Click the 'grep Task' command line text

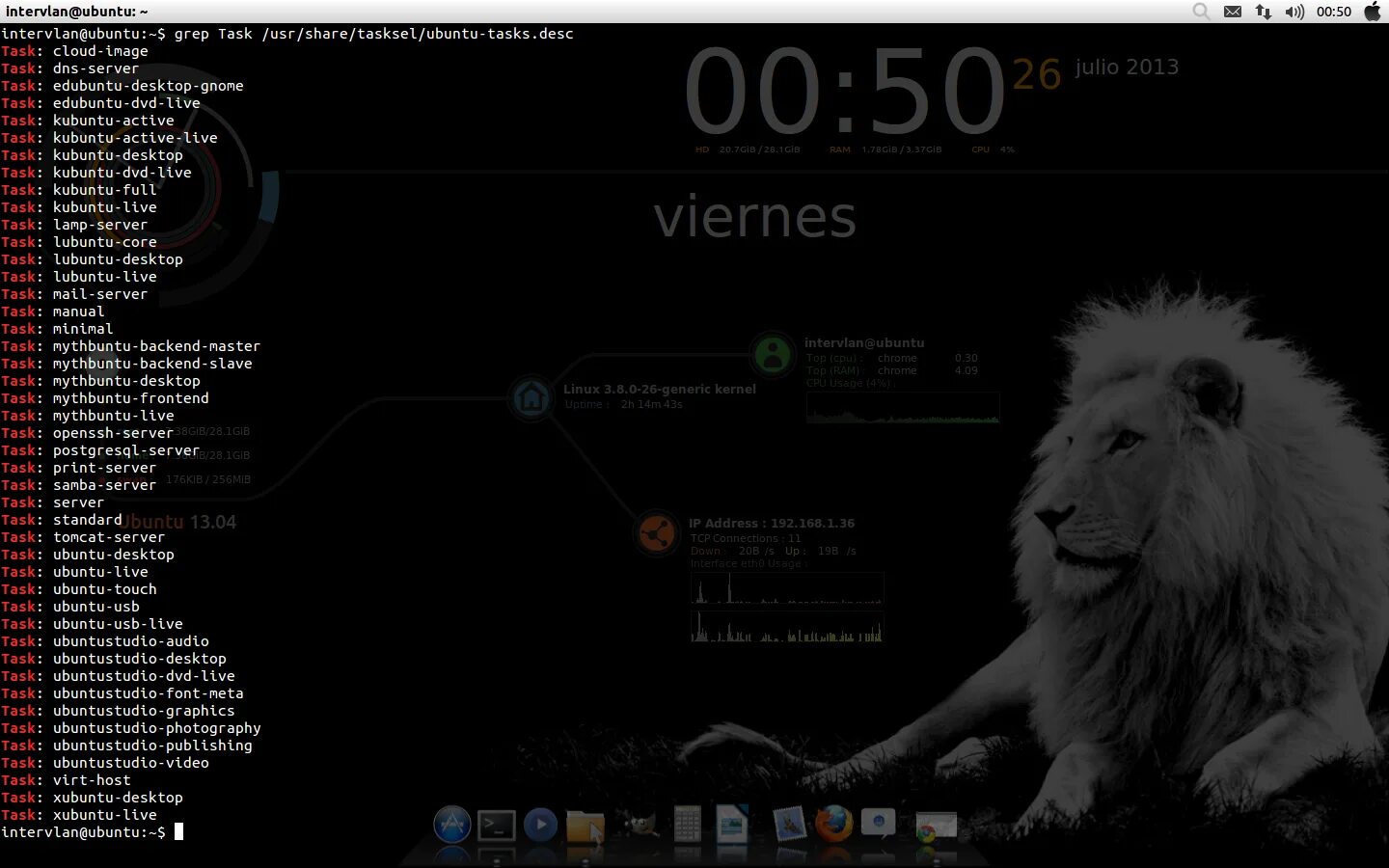(373, 34)
